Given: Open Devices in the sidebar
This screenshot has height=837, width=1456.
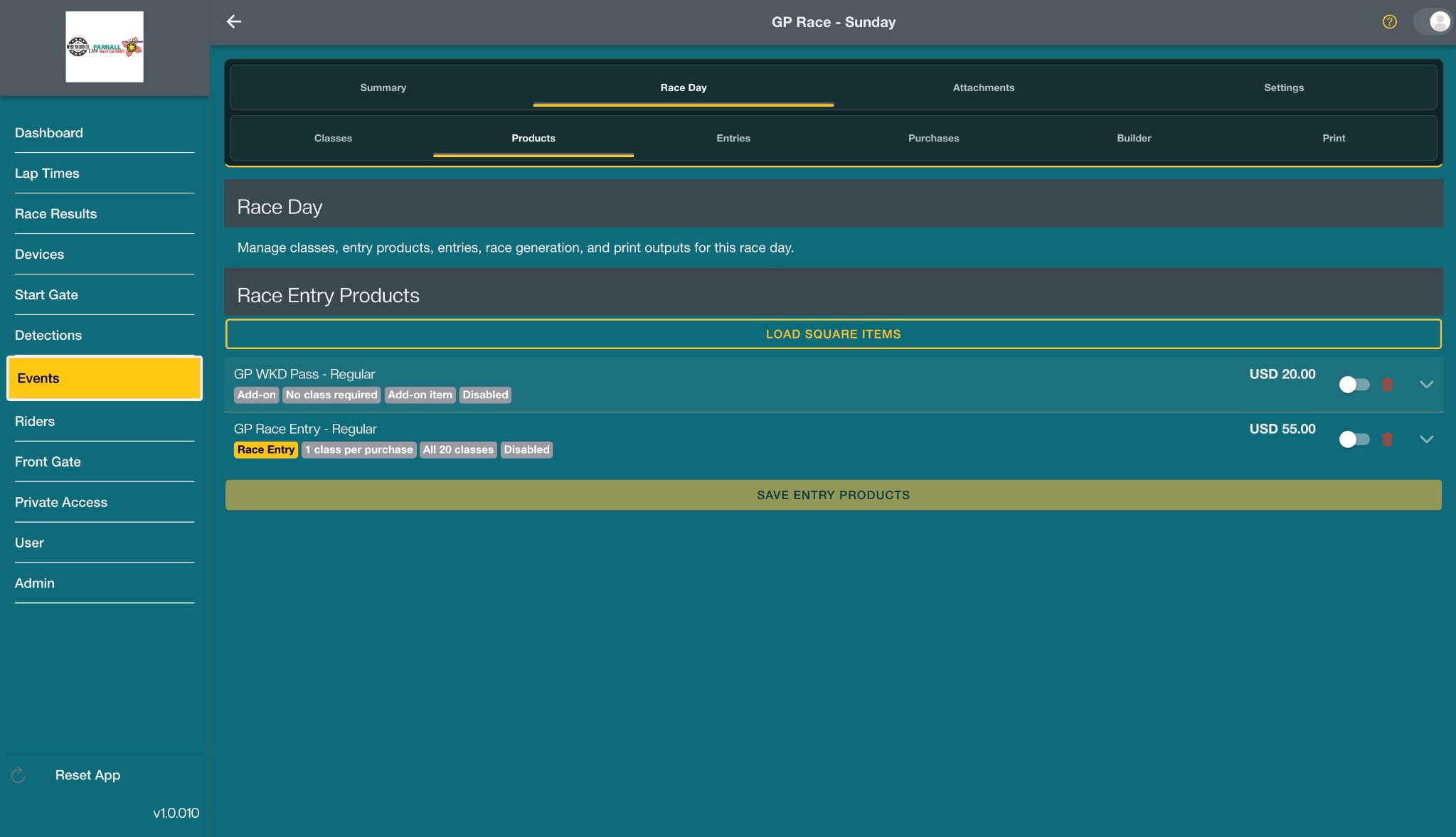Looking at the screenshot, I should (x=105, y=255).
